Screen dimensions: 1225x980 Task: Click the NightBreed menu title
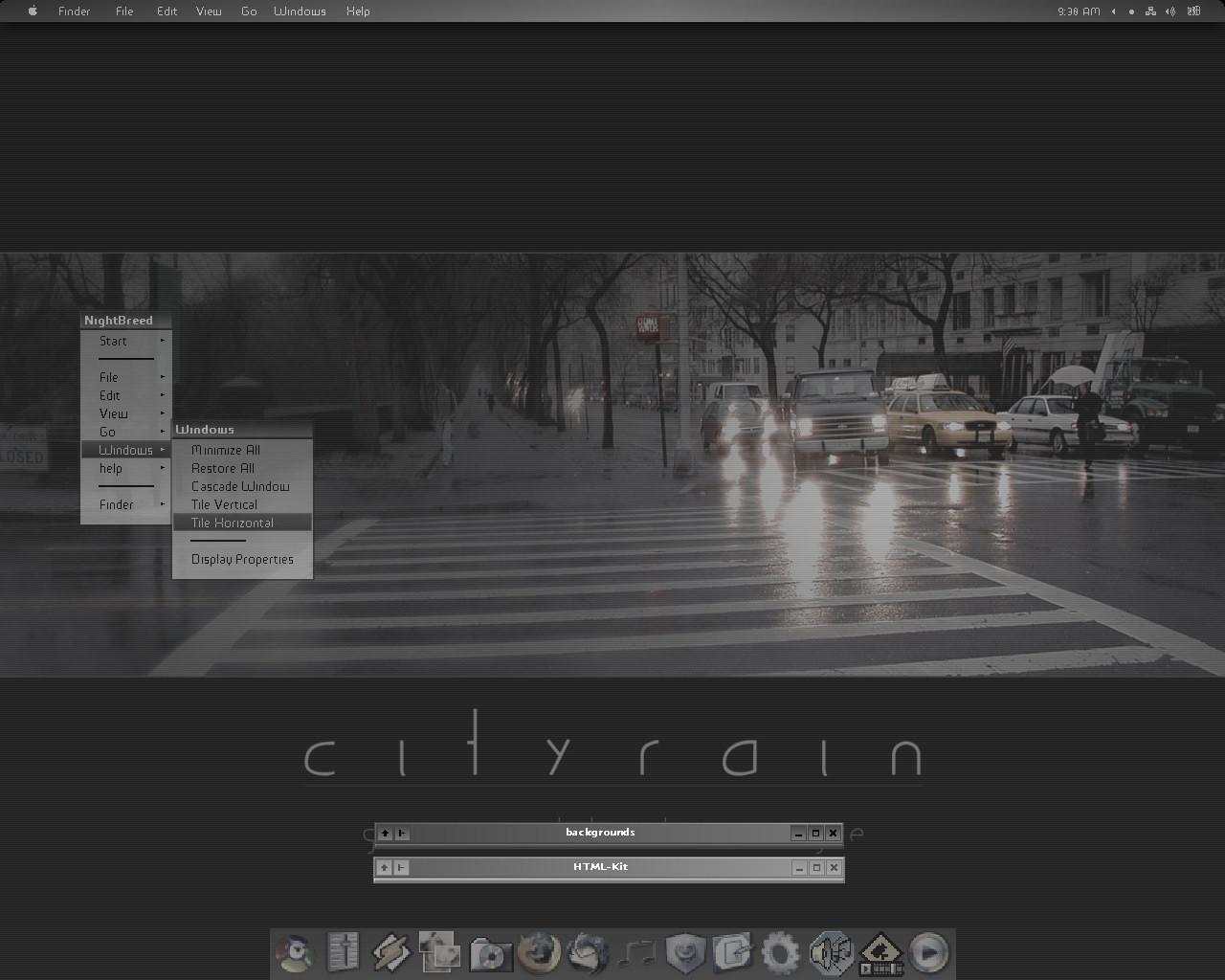[x=126, y=321]
